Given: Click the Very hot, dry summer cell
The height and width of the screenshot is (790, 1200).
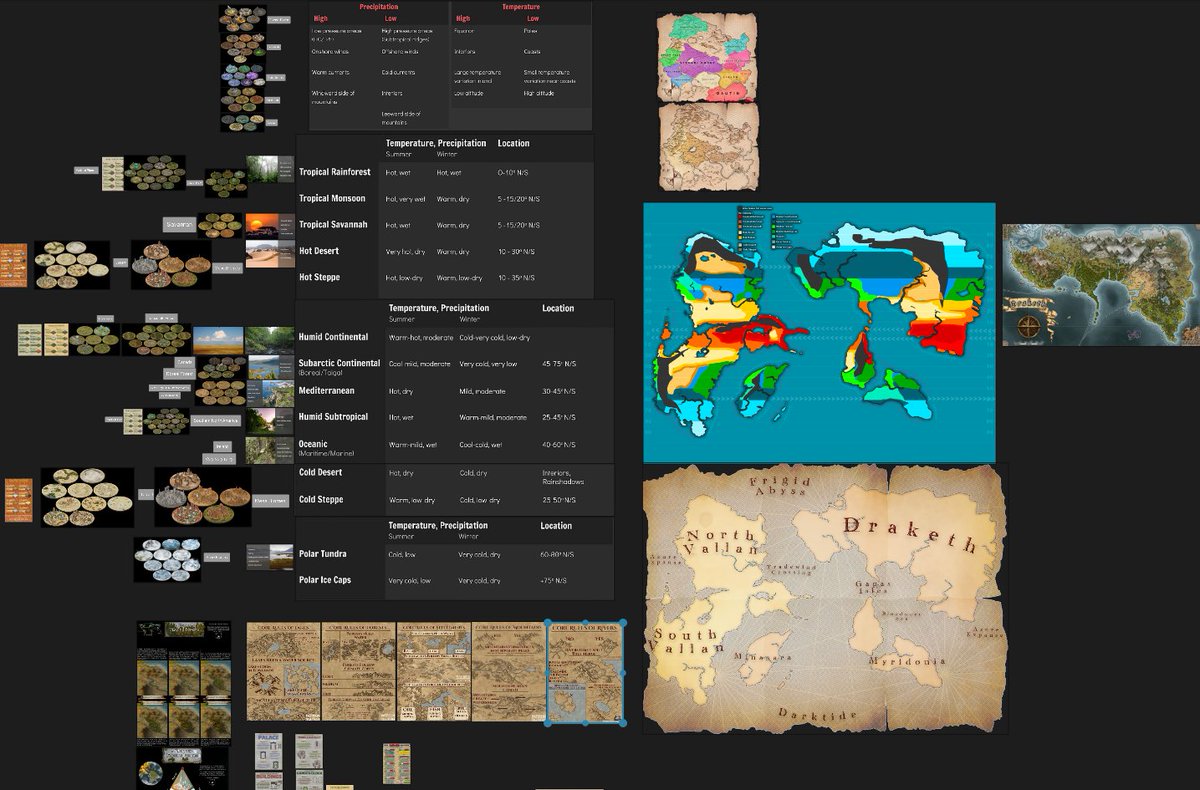Looking at the screenshot, I should (x=405, y=251).
